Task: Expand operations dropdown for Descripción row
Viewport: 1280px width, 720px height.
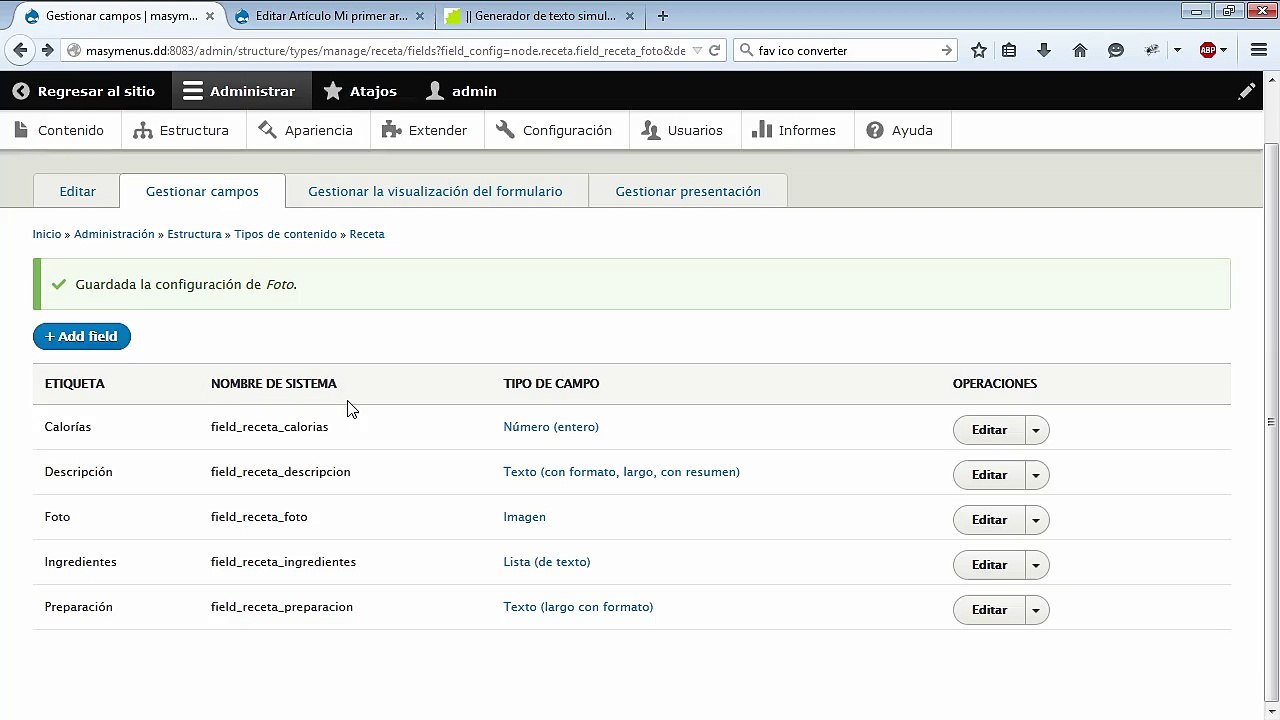Action: click(1036, 475)
